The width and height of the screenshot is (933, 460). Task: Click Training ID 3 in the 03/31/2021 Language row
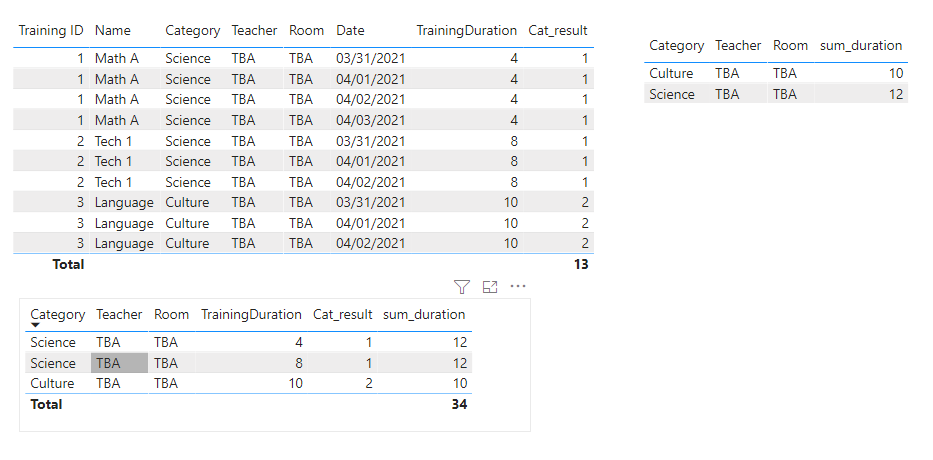click(x=80, y=202)
